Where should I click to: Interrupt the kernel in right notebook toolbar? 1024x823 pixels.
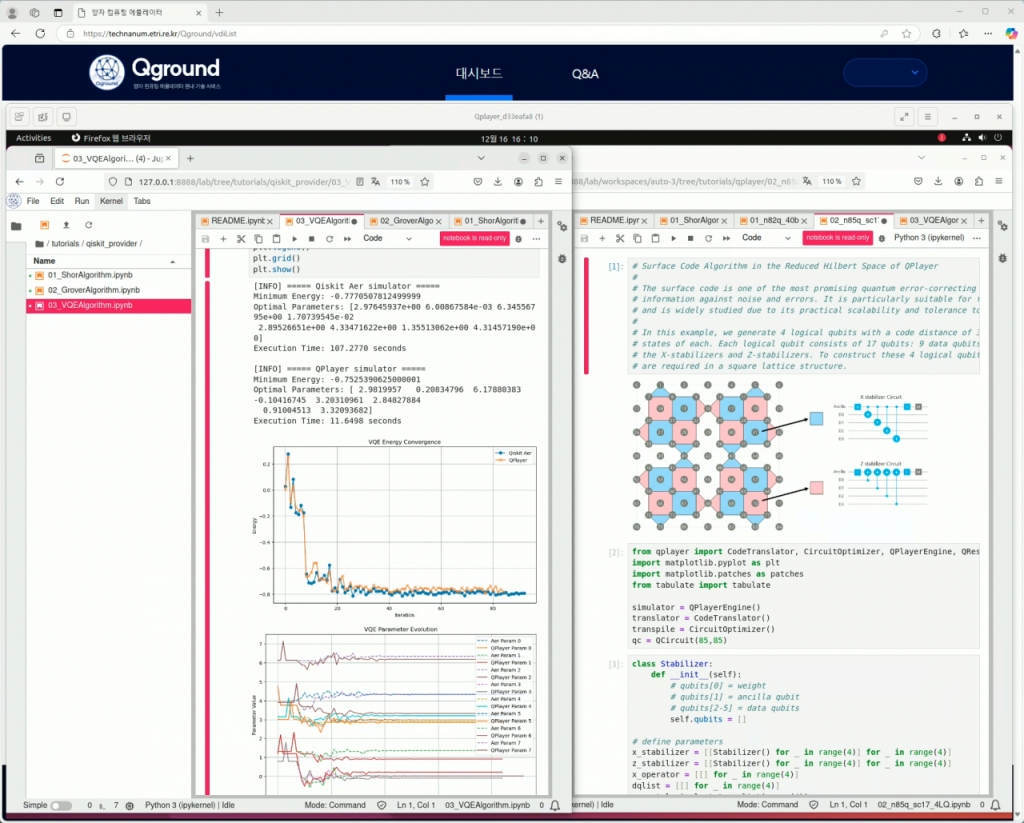[x=690, y=238]
